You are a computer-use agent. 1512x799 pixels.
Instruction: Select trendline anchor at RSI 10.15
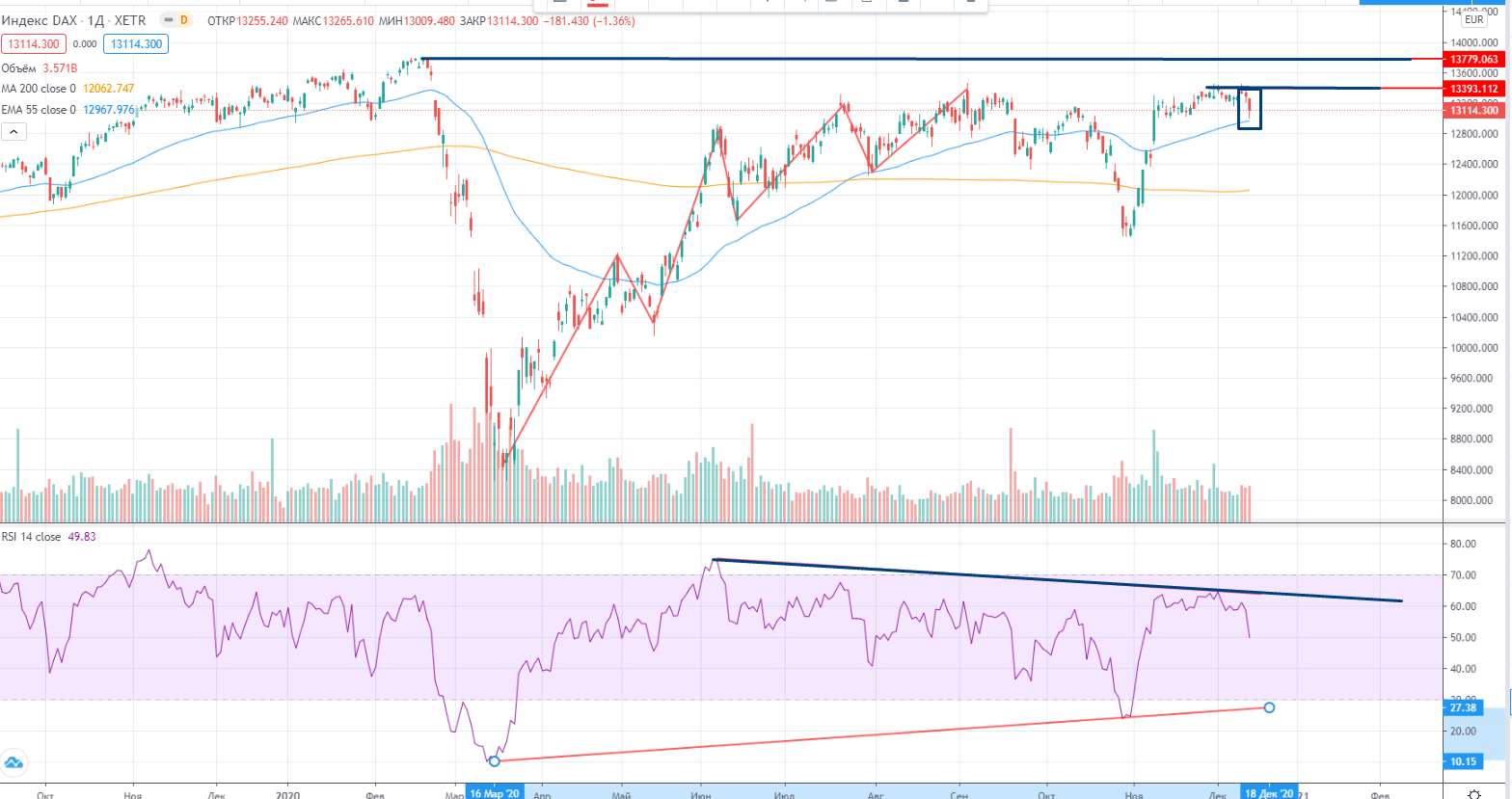(x=495, y=761)
